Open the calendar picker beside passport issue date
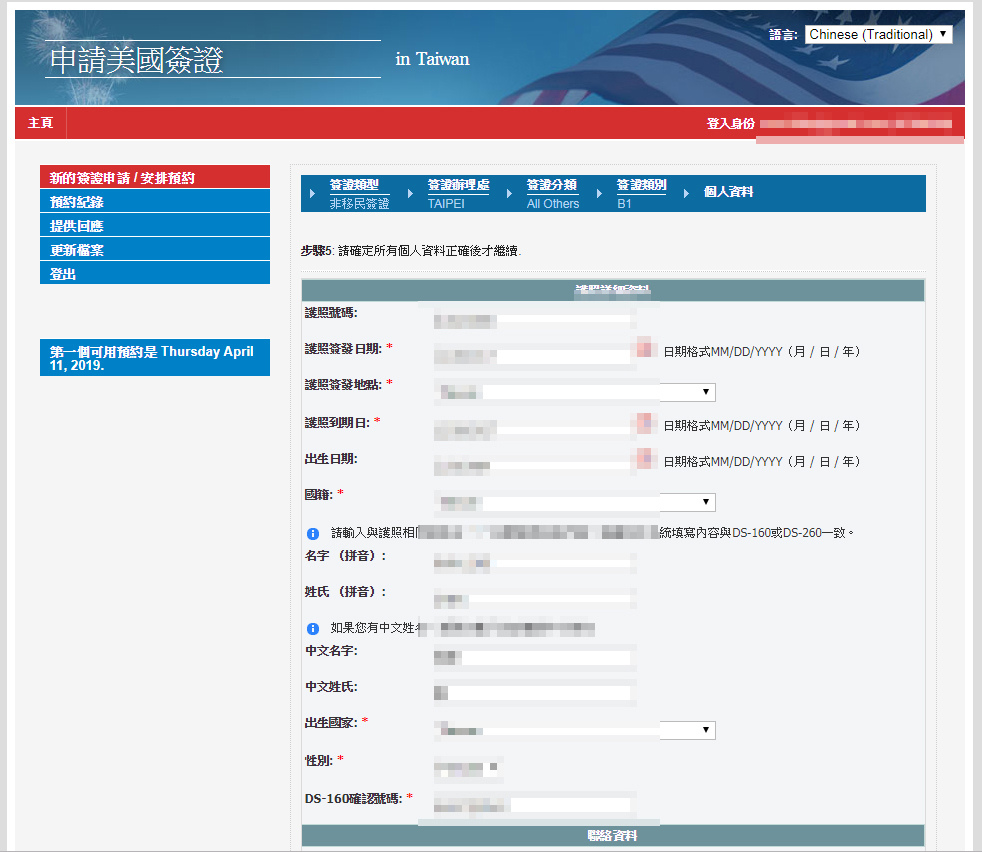This screenshot has height=852, width=982. (x=644, y=348)
